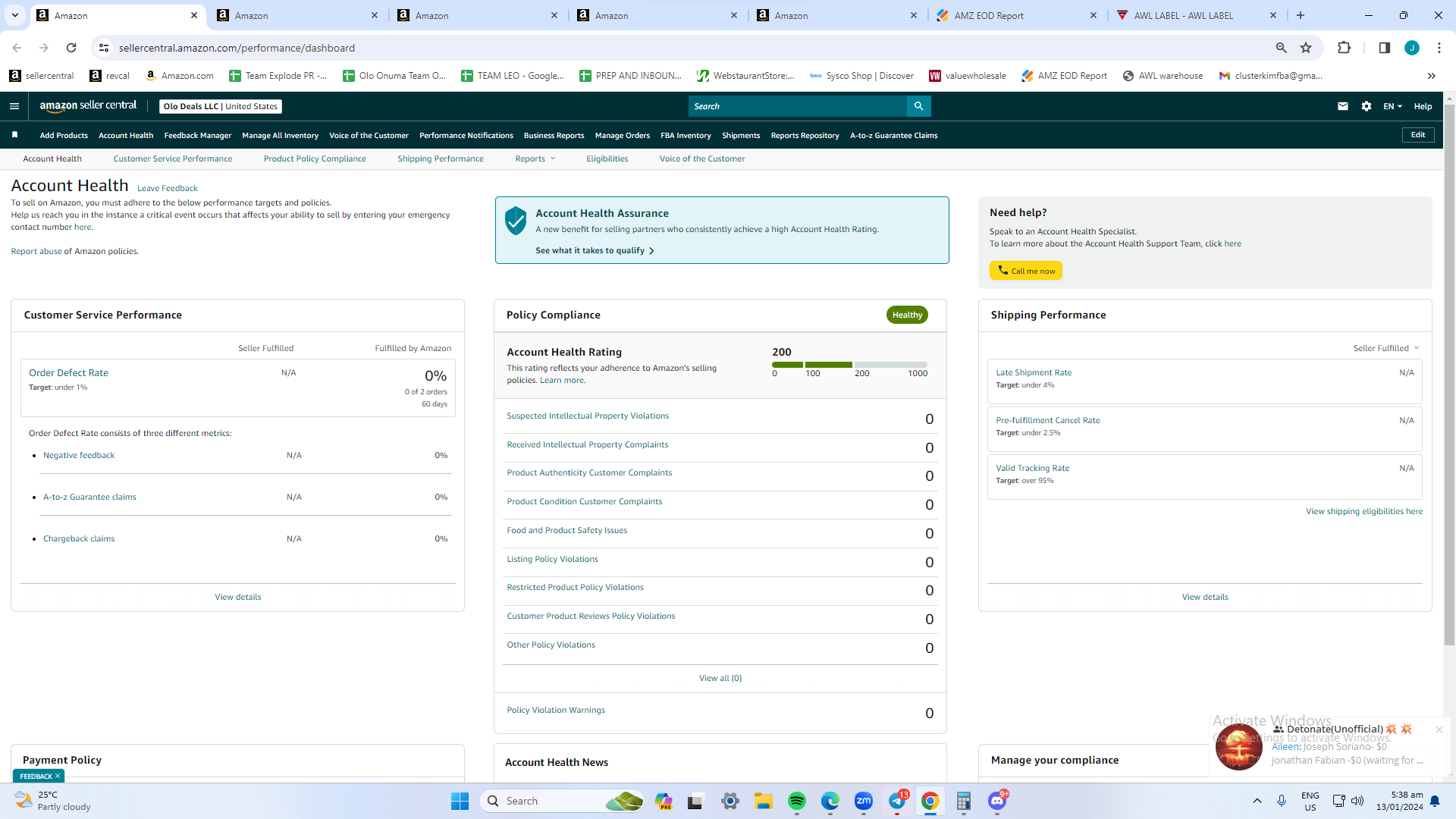Open the tab search dropdown arrow

(x=14, y=15)
